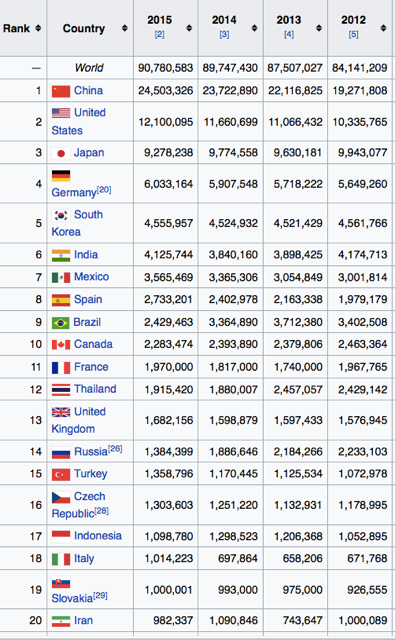This screenshot has height=640, width=395.
Task: Open the Mexico country link
Action: pyautogui.click(x=91, y=277)
